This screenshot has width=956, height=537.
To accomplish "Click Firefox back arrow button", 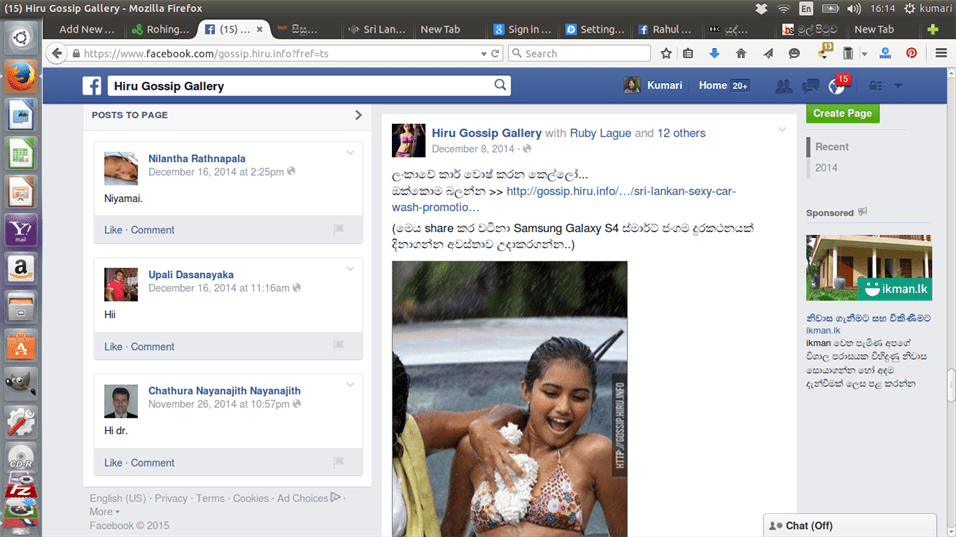I will (57, 54).
